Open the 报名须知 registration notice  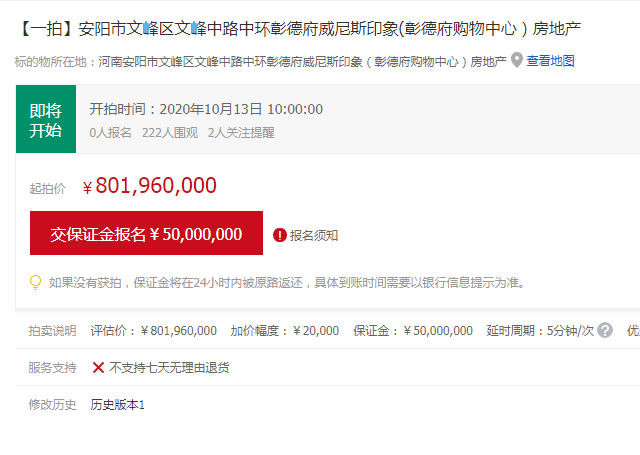(313, 235)
